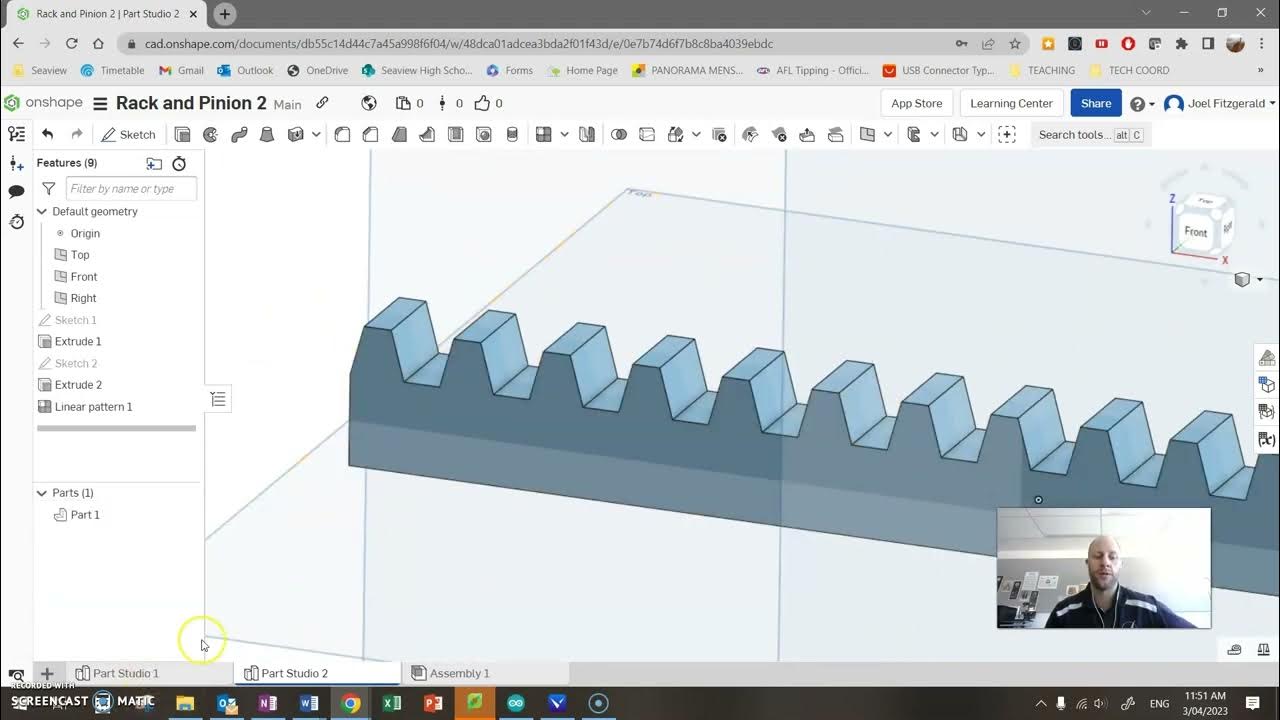Select the Chamfer tool

pyautogui.click(x=370, y=134)
